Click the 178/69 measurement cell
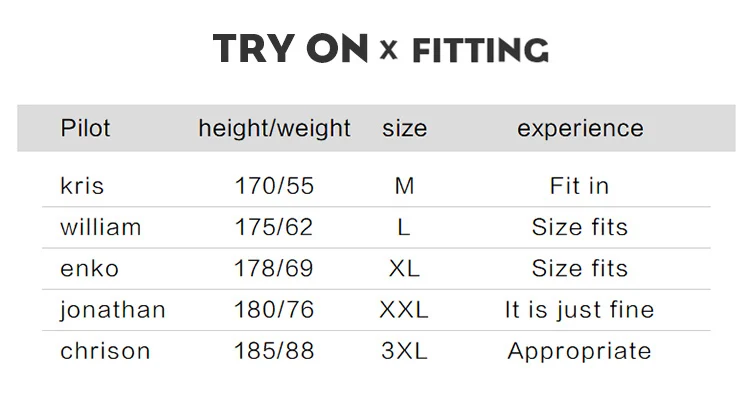The image size is (750, 410). tap(274, 268)
